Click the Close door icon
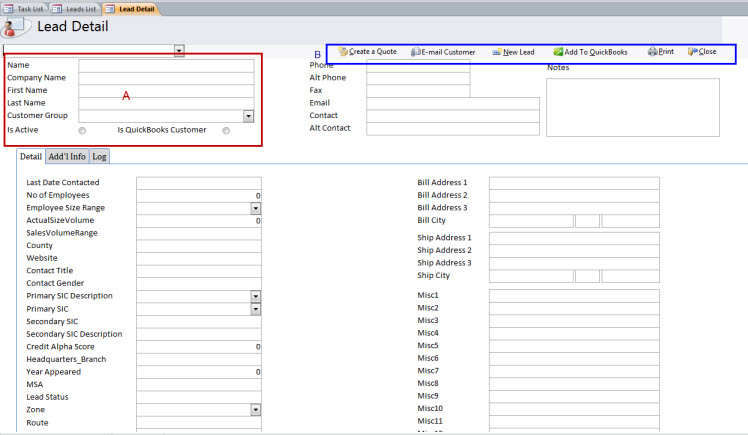This screenshot has height=435, width=748. point(692,51)
